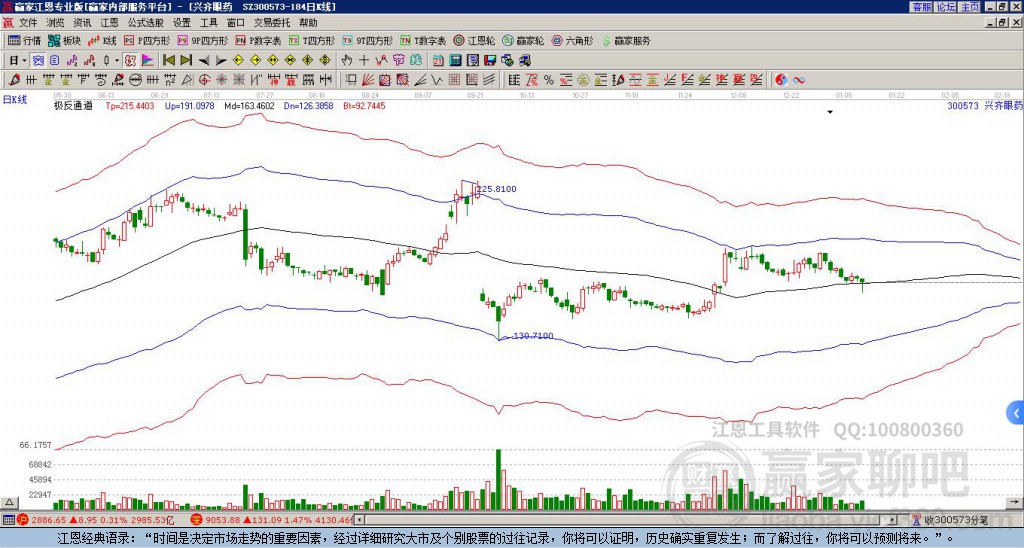Open the 板块 sector view
The height and width of the screenshot is (548, 1024).
coord(64,40)
